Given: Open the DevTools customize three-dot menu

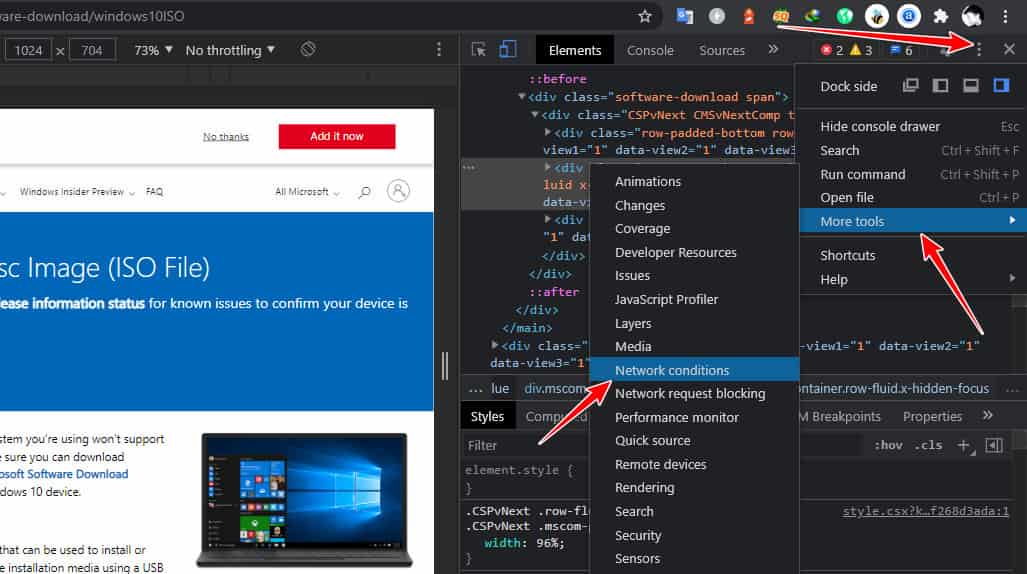Looking at the screenshot, I should [979, 50].
